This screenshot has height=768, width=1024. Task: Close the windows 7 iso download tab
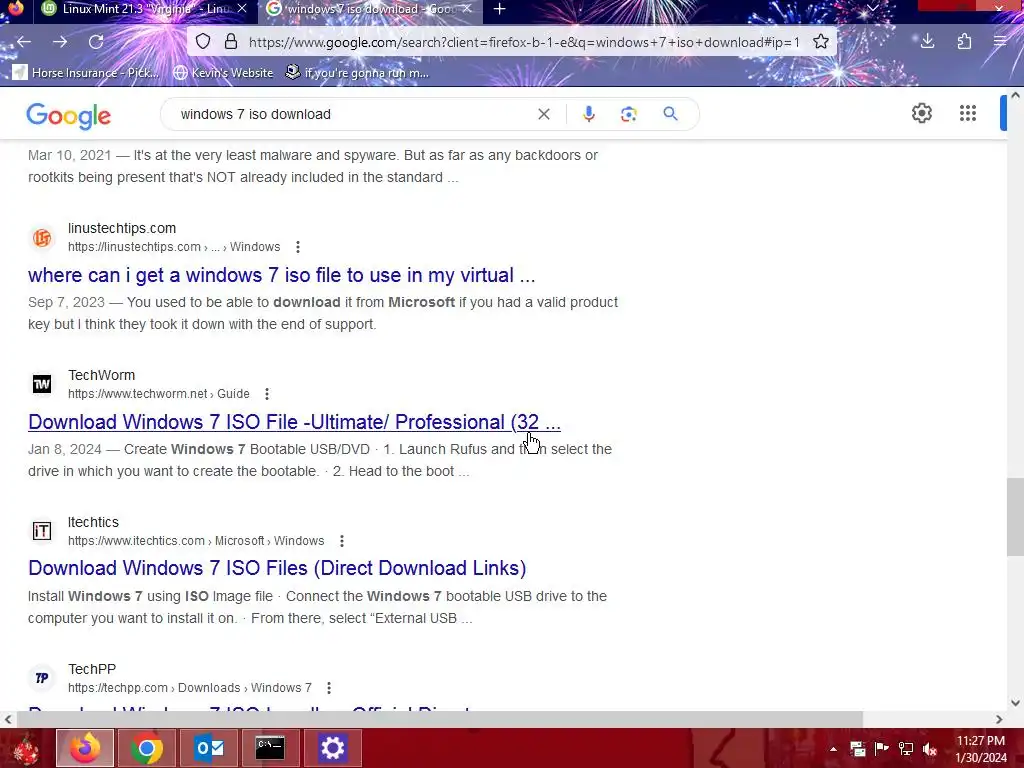(467, 9)
